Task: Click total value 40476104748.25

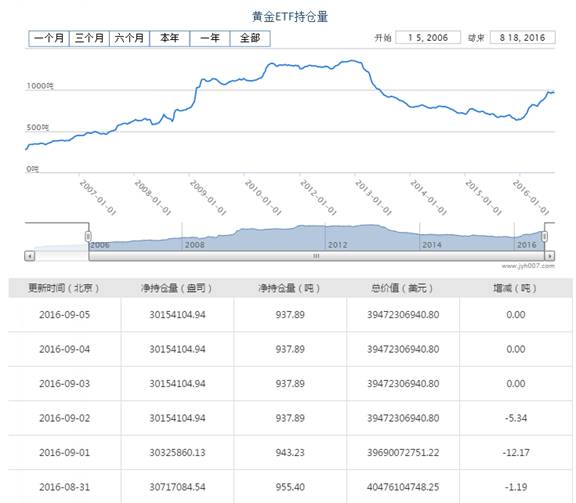Action: pyautogui.click(x=403, y=487)
